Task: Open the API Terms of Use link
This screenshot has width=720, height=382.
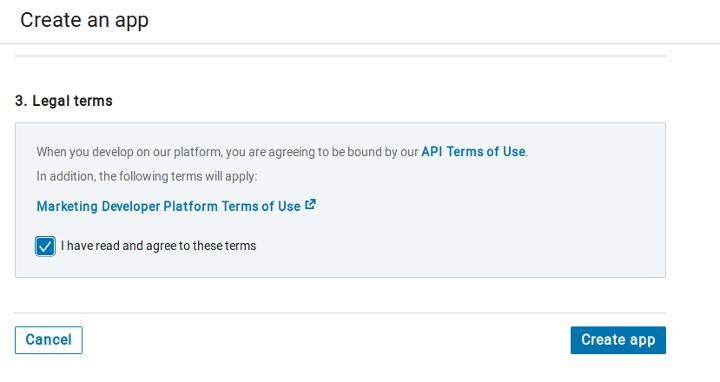Action: (x=473, y=152)
